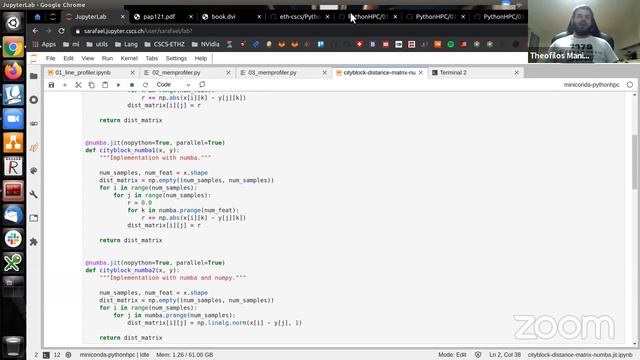Open the CSCS-ETHZ bookmarks folder
Image resolution: width=640 pixels, height=360 pixels.
tap(164, 44)
